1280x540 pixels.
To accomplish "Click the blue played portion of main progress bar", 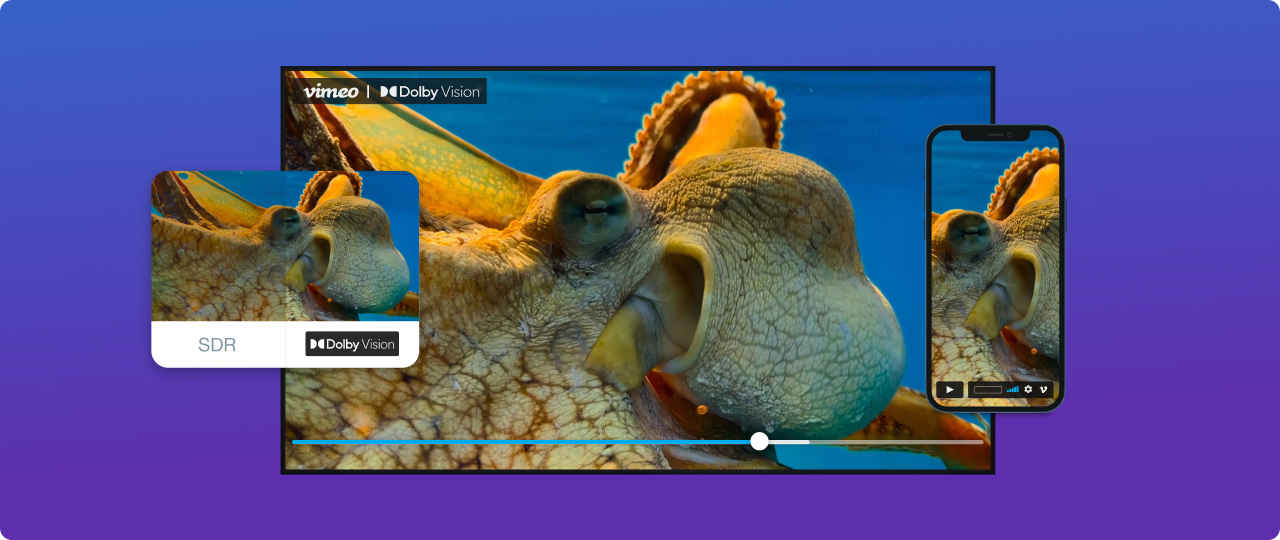I will pos(520,441).
